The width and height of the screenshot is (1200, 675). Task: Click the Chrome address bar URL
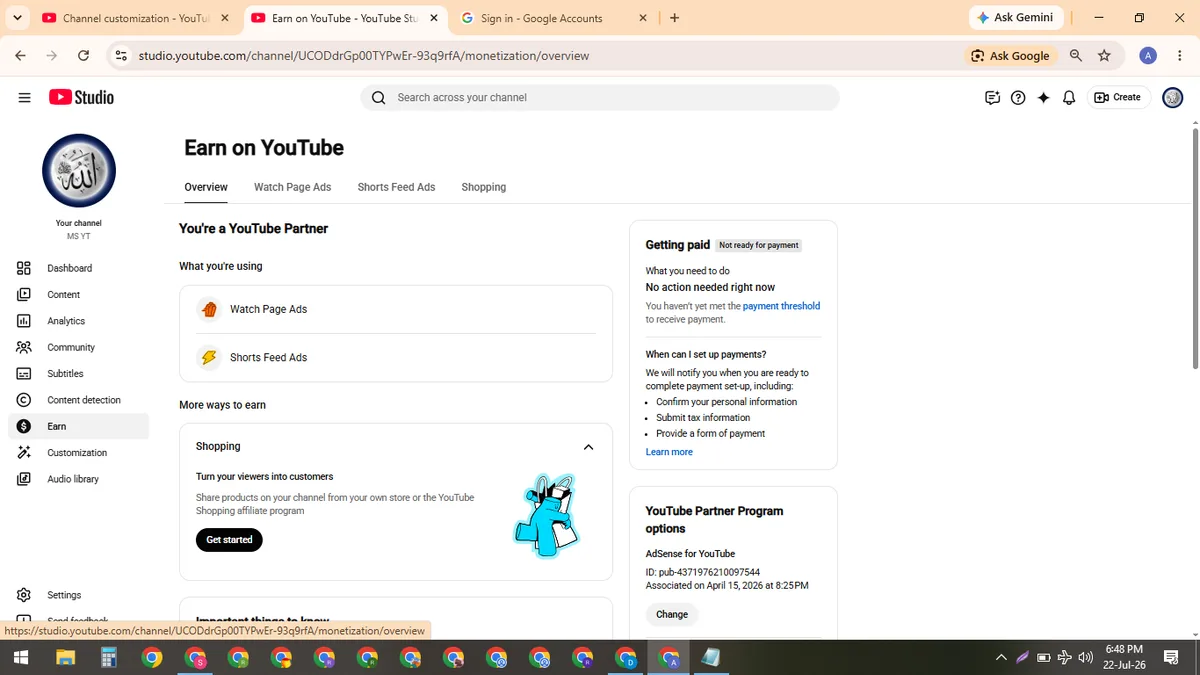[364, 56]
